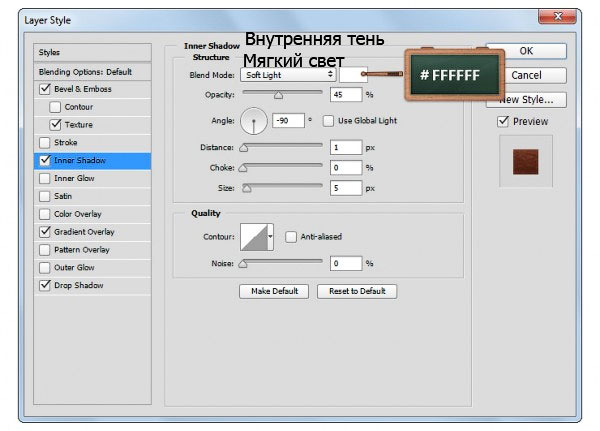Focus the Opacity value field
The image size is (600, 431).
click(346, 95)
